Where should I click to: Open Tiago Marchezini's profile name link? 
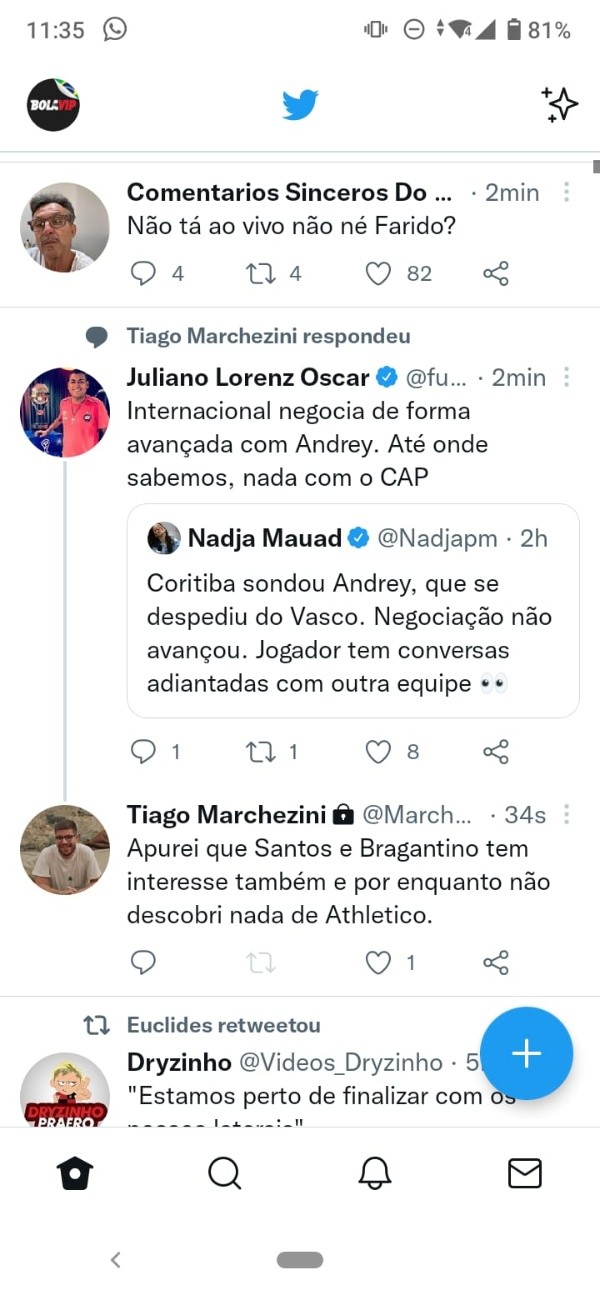coord(226,815)
